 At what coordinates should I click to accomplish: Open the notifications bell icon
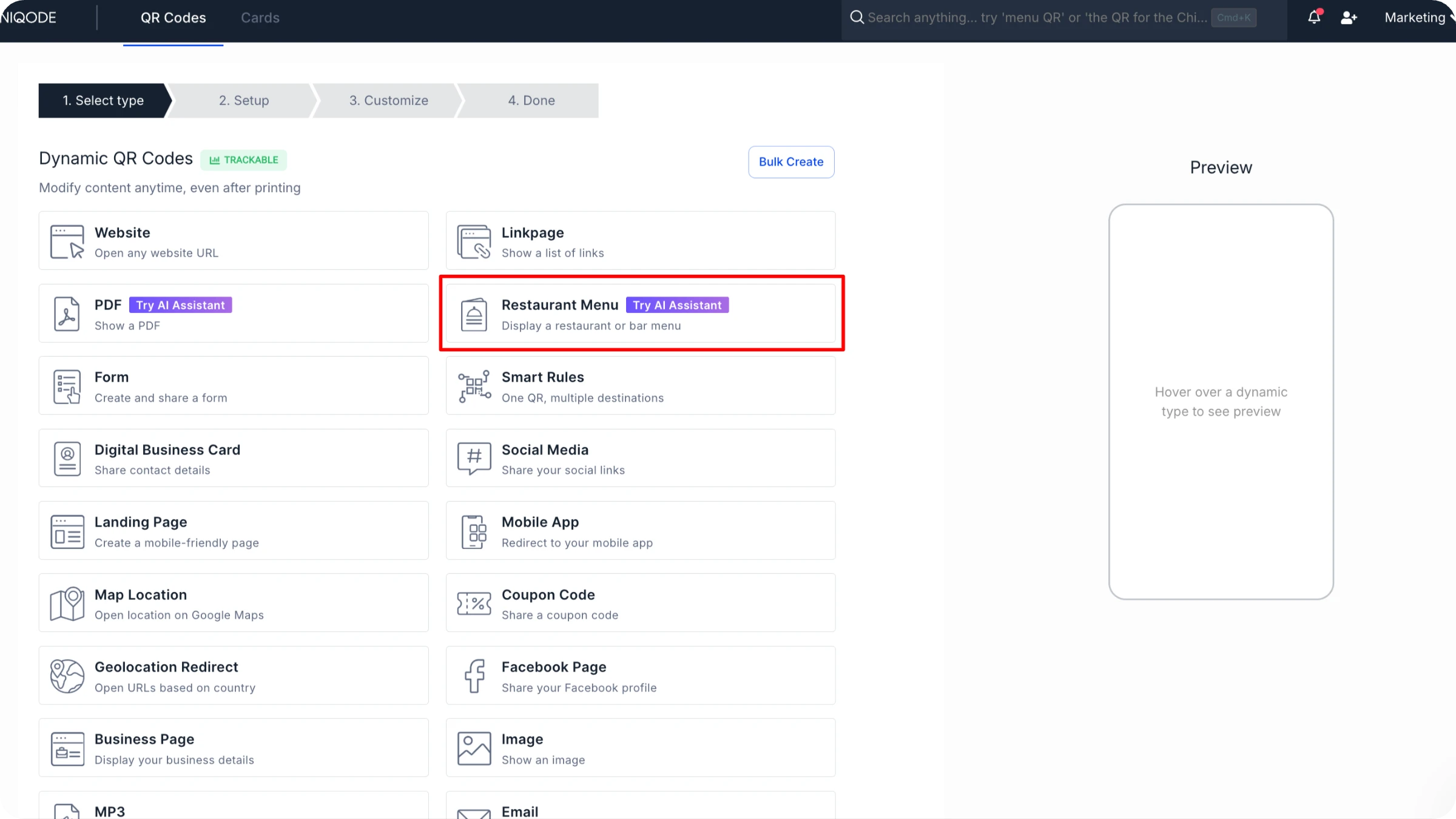[1314, 17]
